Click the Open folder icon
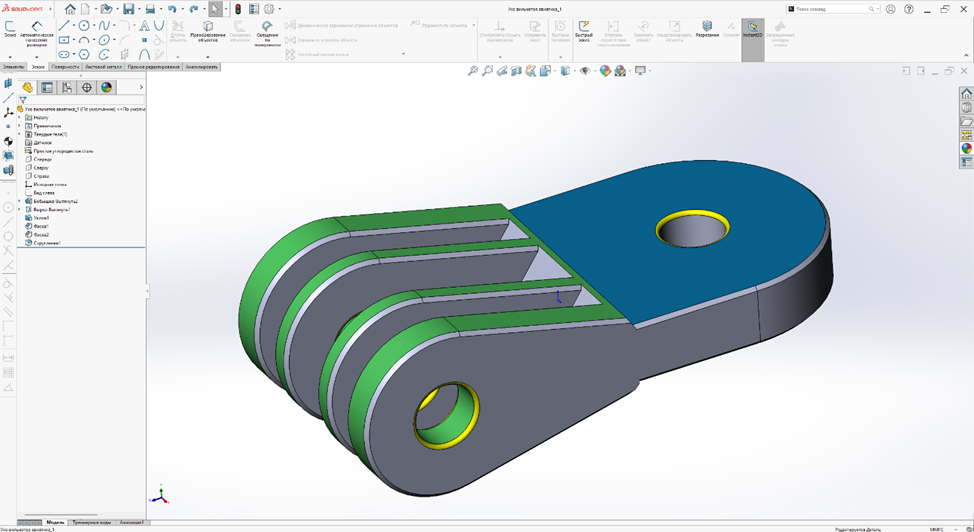Screen dimensions: 974x532 pos(106,9)
